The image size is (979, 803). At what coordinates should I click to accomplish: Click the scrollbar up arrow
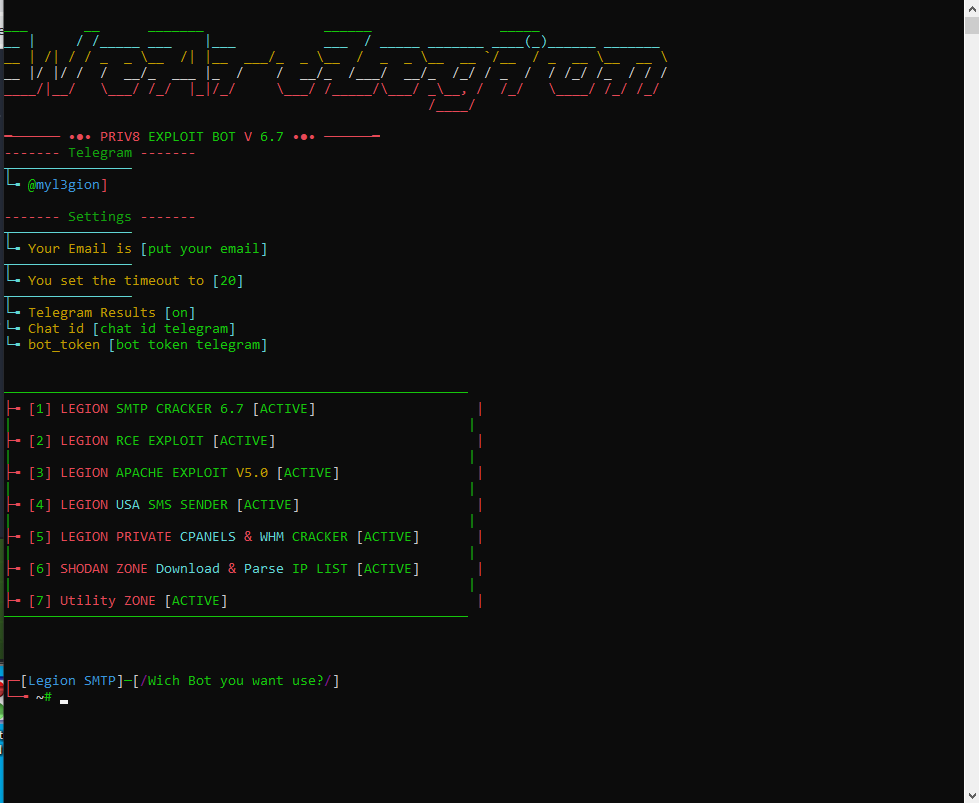[x=971, y=7]
